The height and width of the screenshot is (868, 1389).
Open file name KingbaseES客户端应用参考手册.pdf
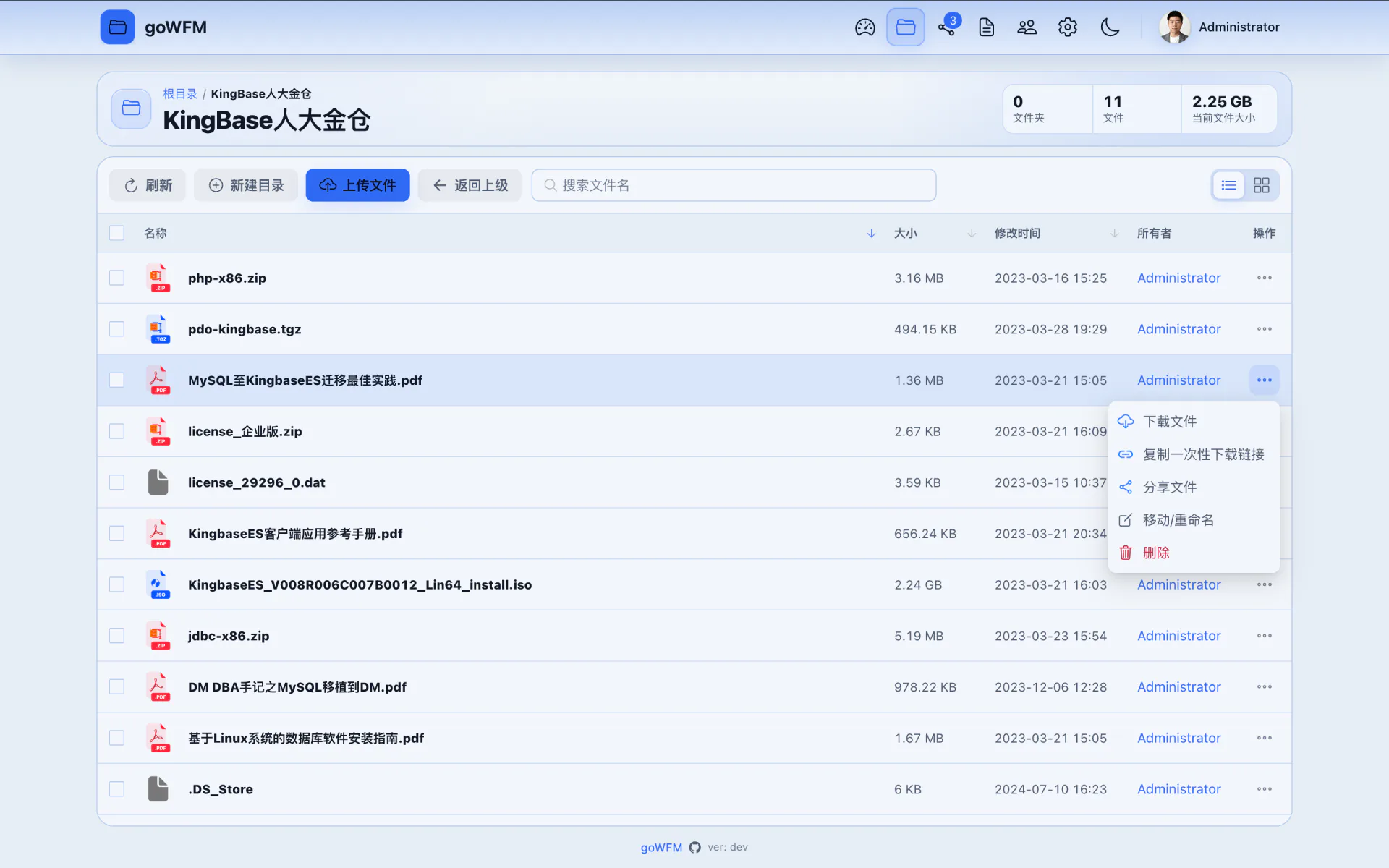click(x=295, y=534)
